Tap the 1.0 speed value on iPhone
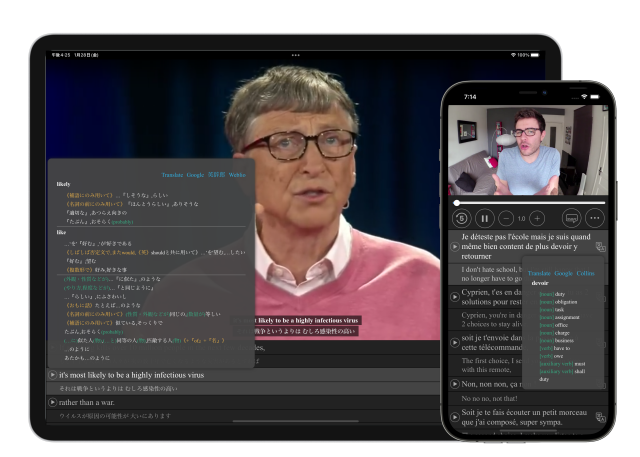 522,219
